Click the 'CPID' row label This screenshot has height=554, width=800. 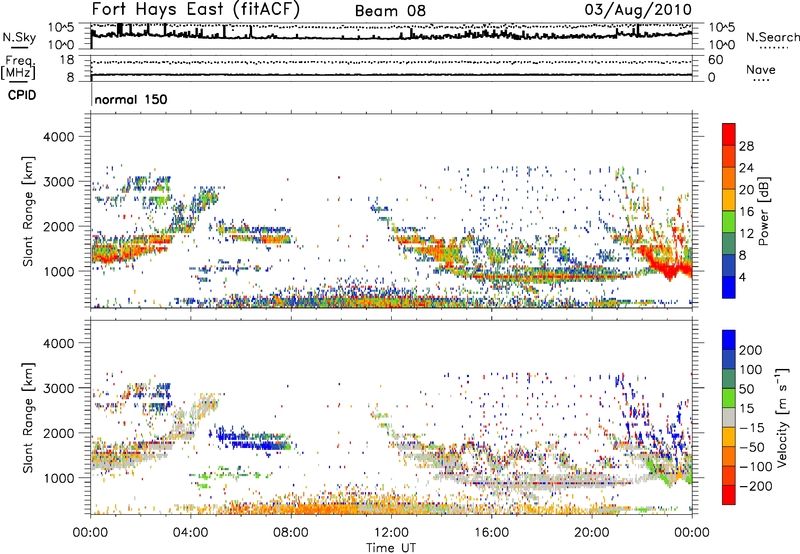point(22,95)
